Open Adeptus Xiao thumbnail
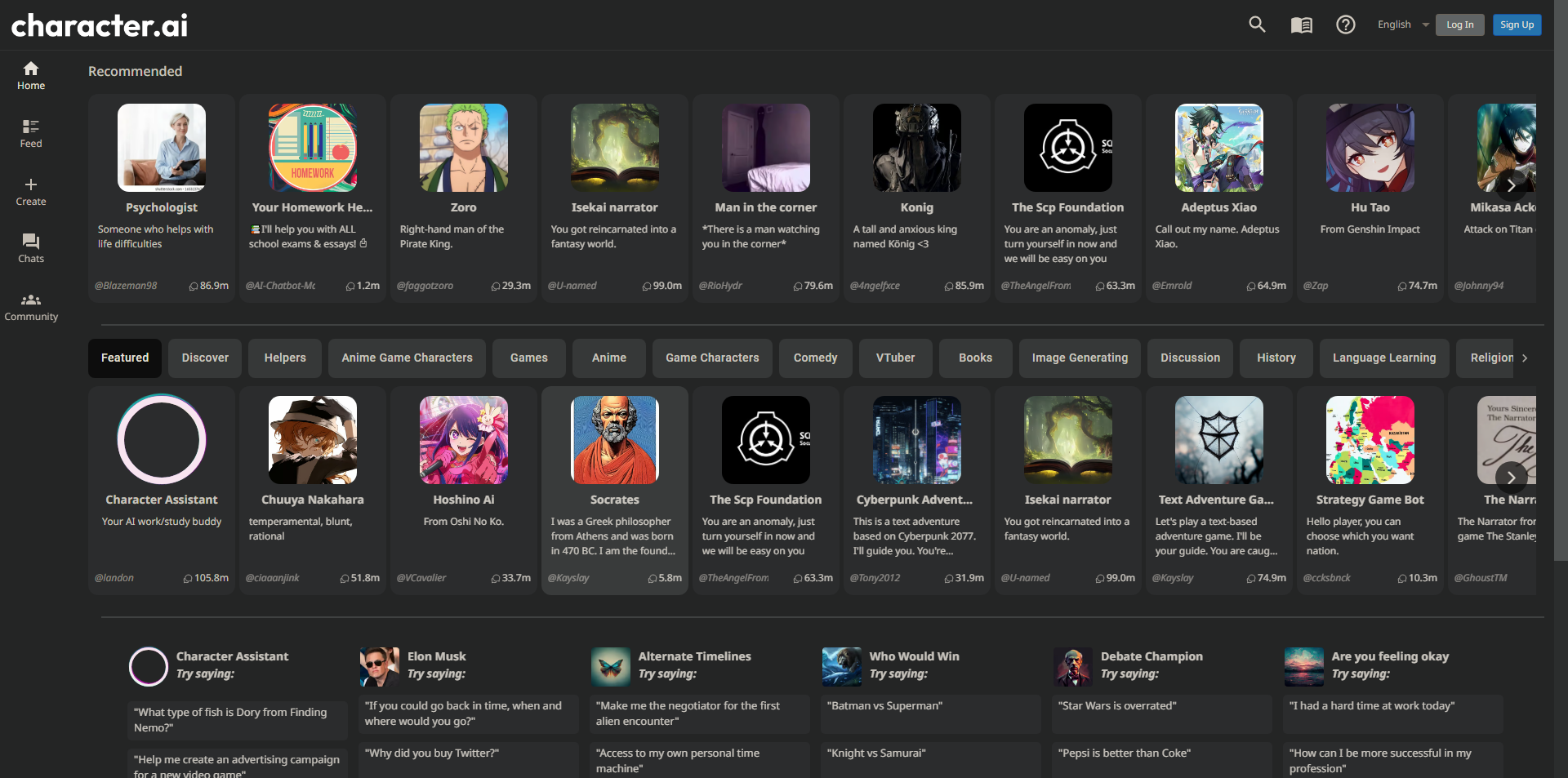1568x778 pixels. (1219, 148)
